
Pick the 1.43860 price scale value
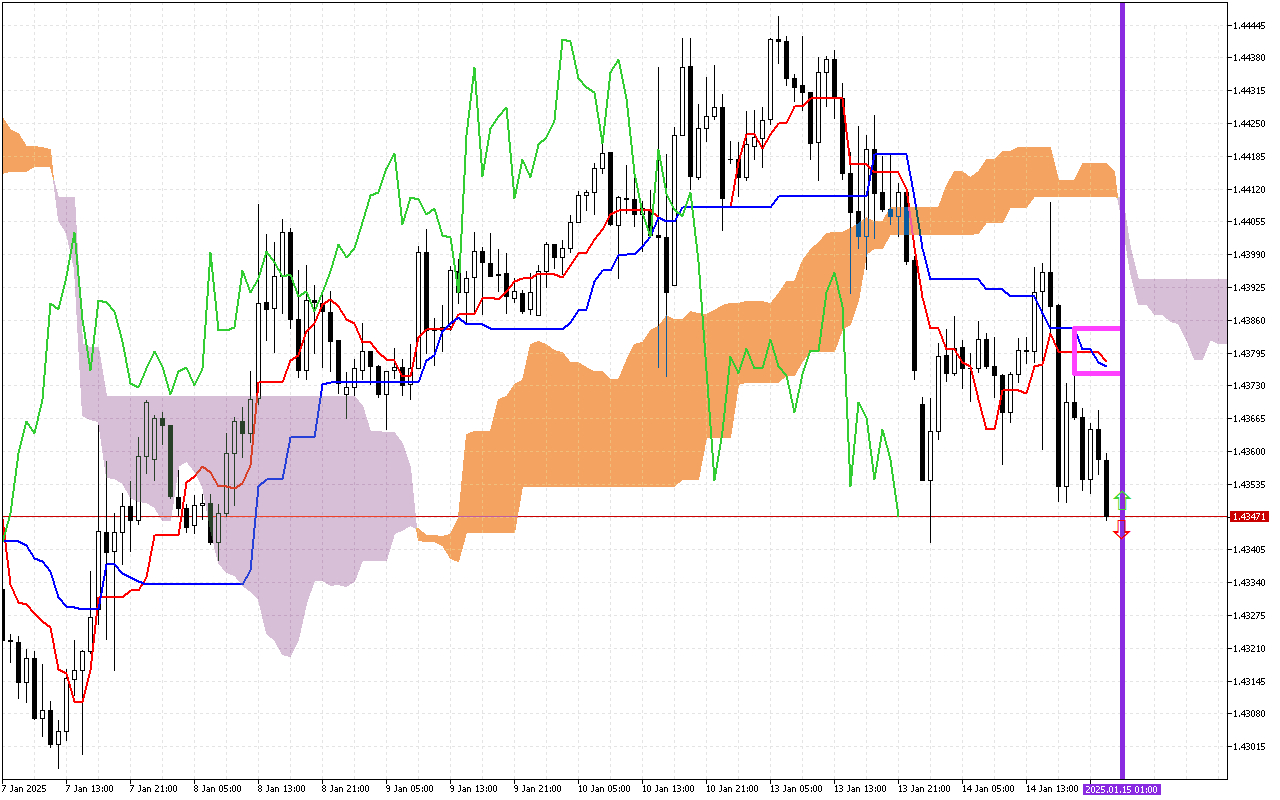(1250, 320)
